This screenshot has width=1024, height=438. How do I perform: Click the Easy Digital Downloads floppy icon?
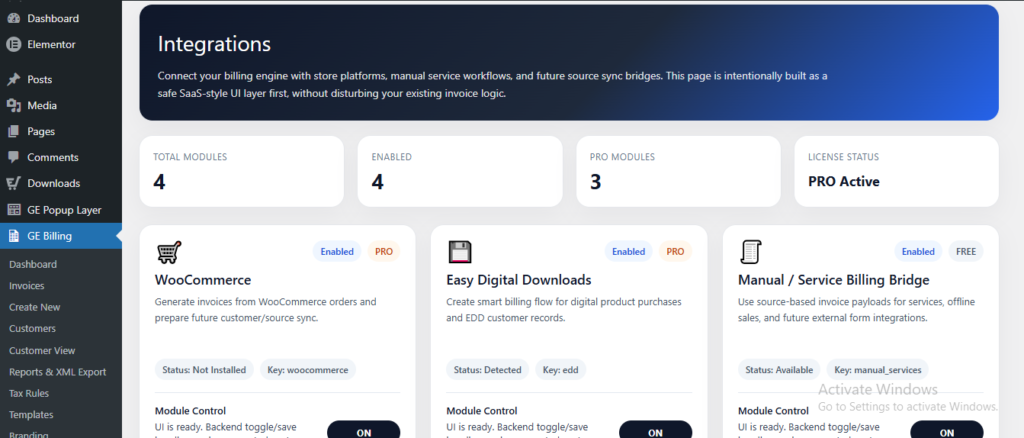click(460, 251)
